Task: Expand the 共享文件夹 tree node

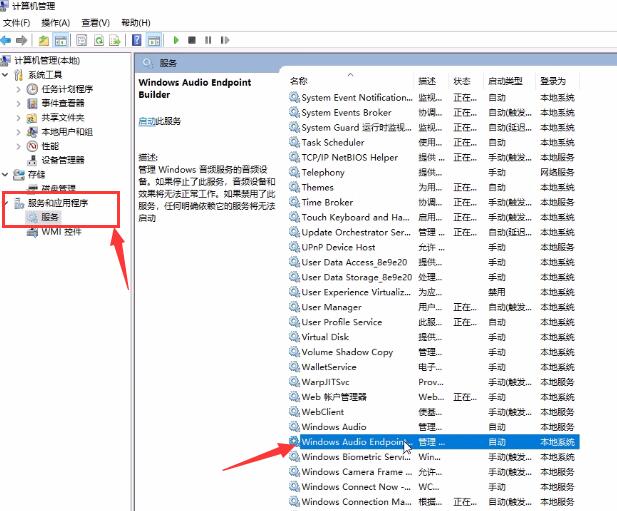Action: click(18, 118)
